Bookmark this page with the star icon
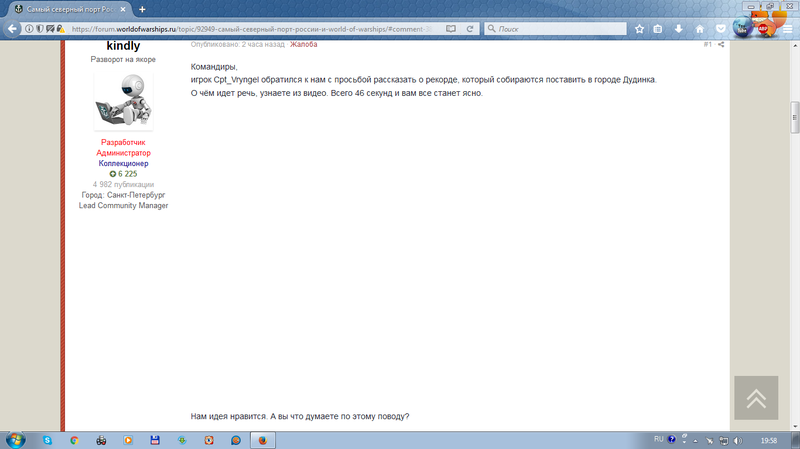The width and height of the screenshot is (800, 449). [x=639, y=29]
